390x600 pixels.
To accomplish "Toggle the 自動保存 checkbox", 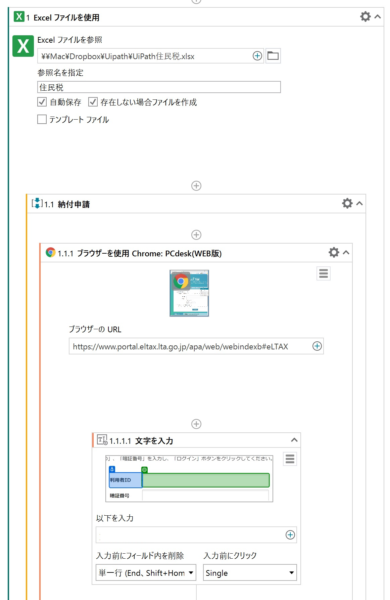I will [42, 102].
